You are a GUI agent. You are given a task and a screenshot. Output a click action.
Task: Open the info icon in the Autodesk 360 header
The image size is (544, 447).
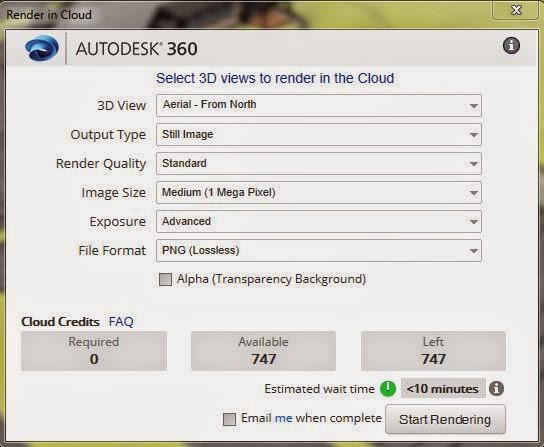pos(511,46)
